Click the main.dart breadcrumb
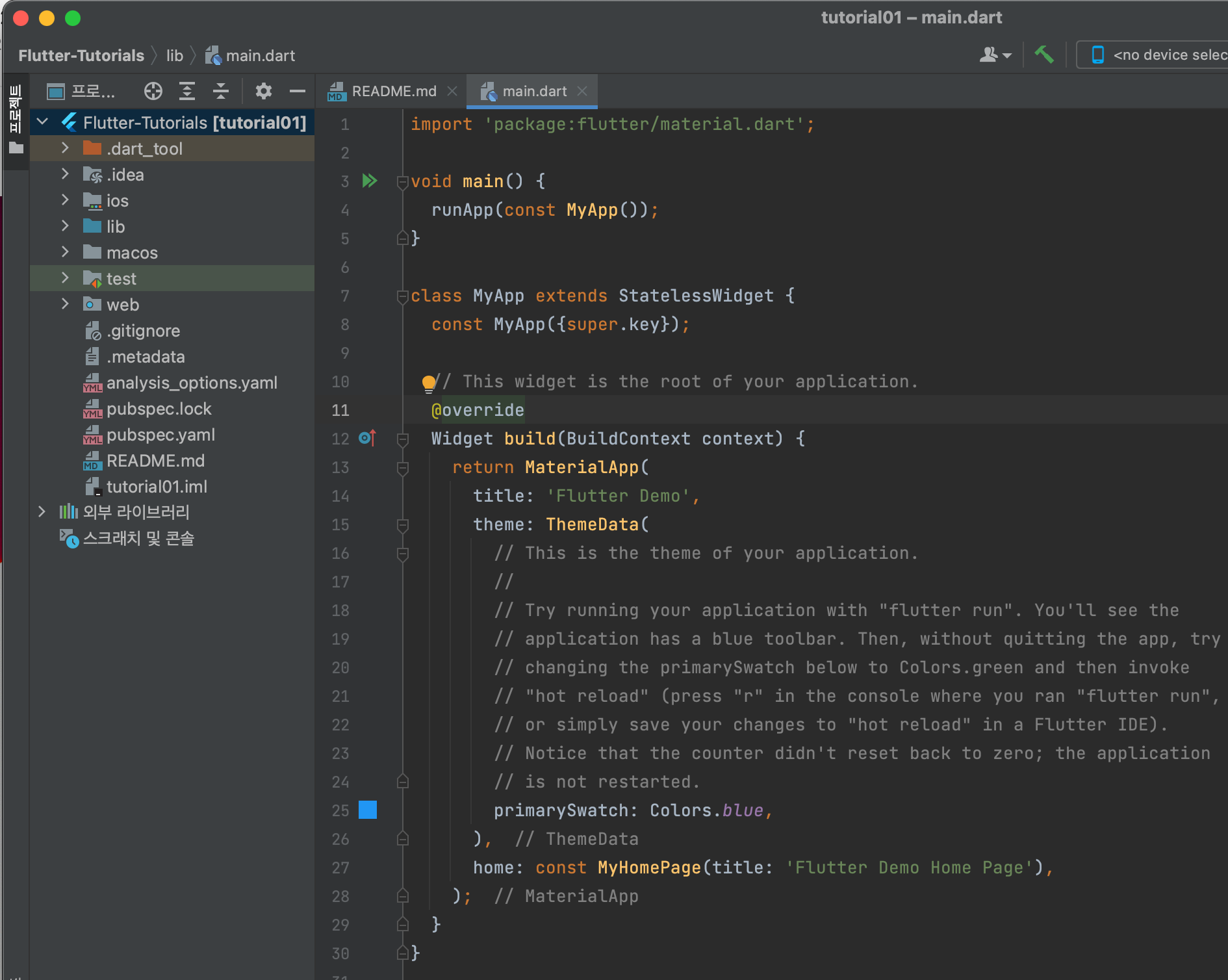The height and width of the screenshot is (980, 1228). coord(250,56)
